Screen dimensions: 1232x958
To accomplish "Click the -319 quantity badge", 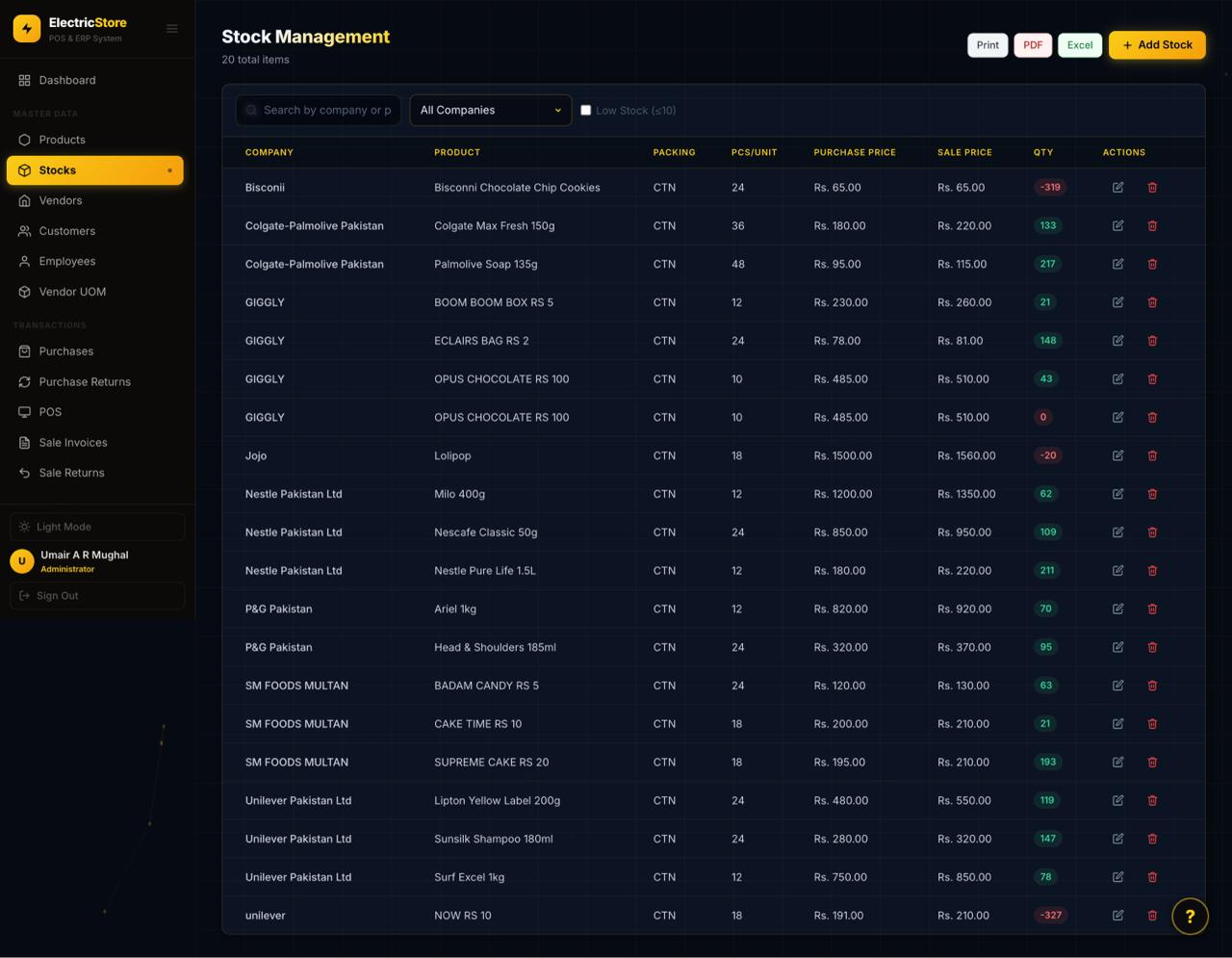I will [x=1050, y=188].
